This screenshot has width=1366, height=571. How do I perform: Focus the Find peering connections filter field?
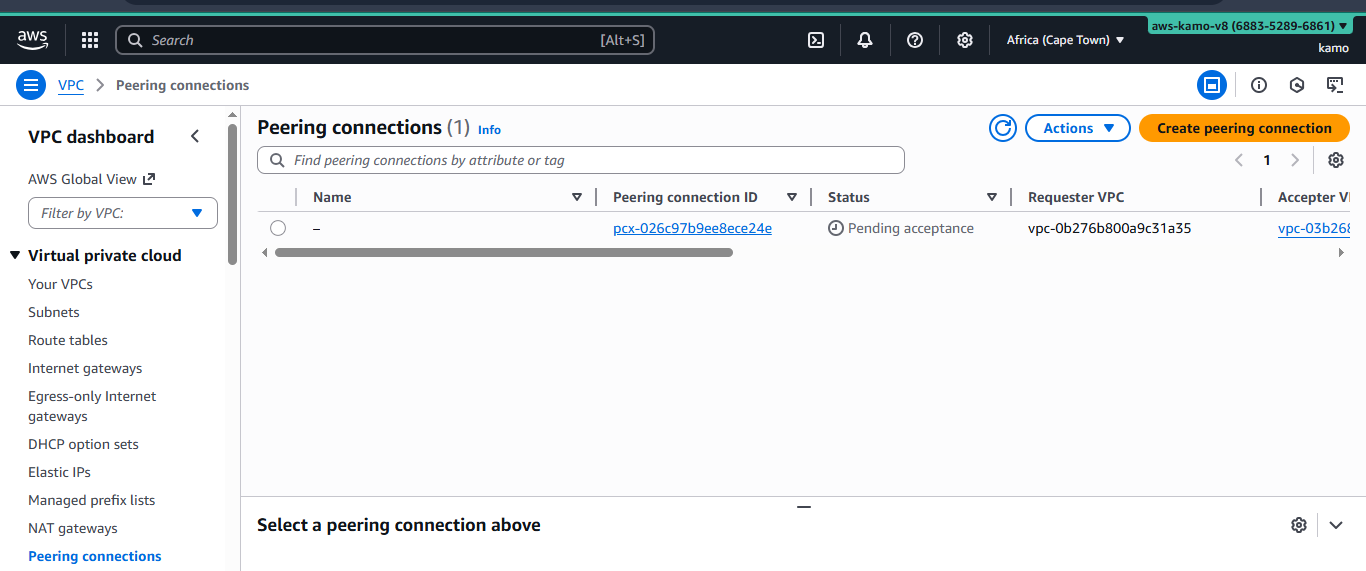point(581,160)
